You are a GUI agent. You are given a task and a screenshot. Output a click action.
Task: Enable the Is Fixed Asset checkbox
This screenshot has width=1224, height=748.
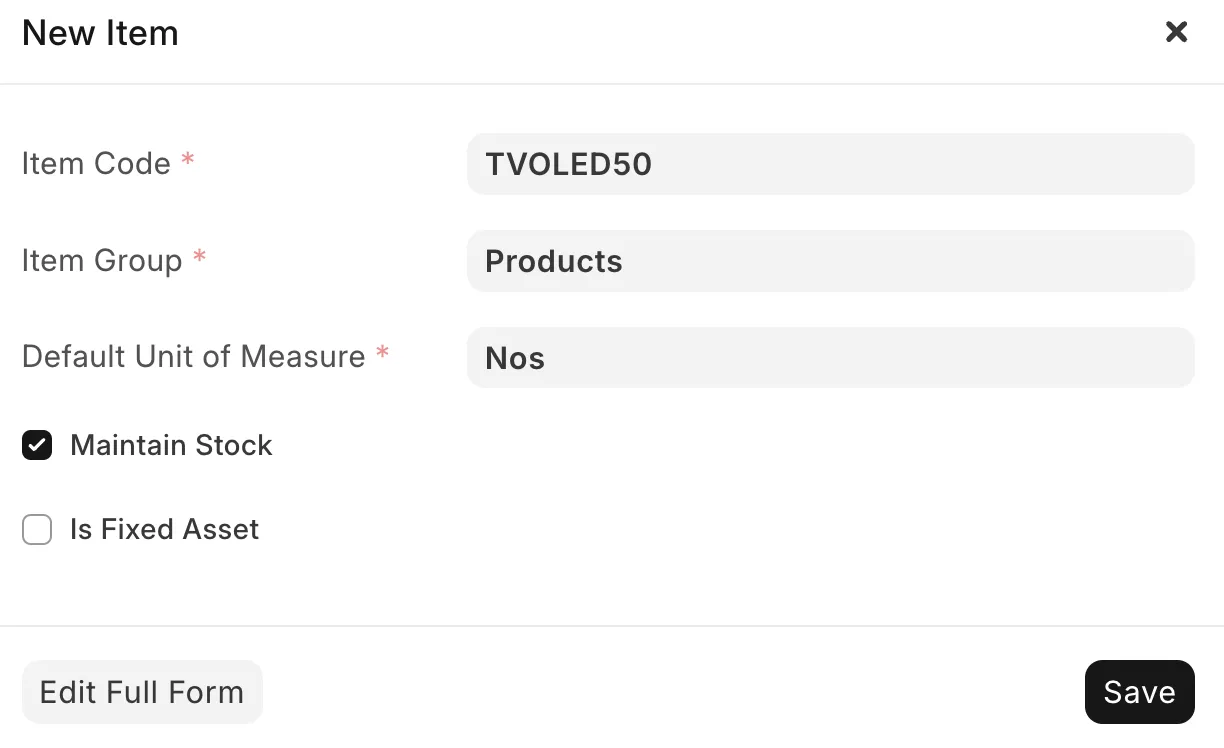[x=37, y=529]
